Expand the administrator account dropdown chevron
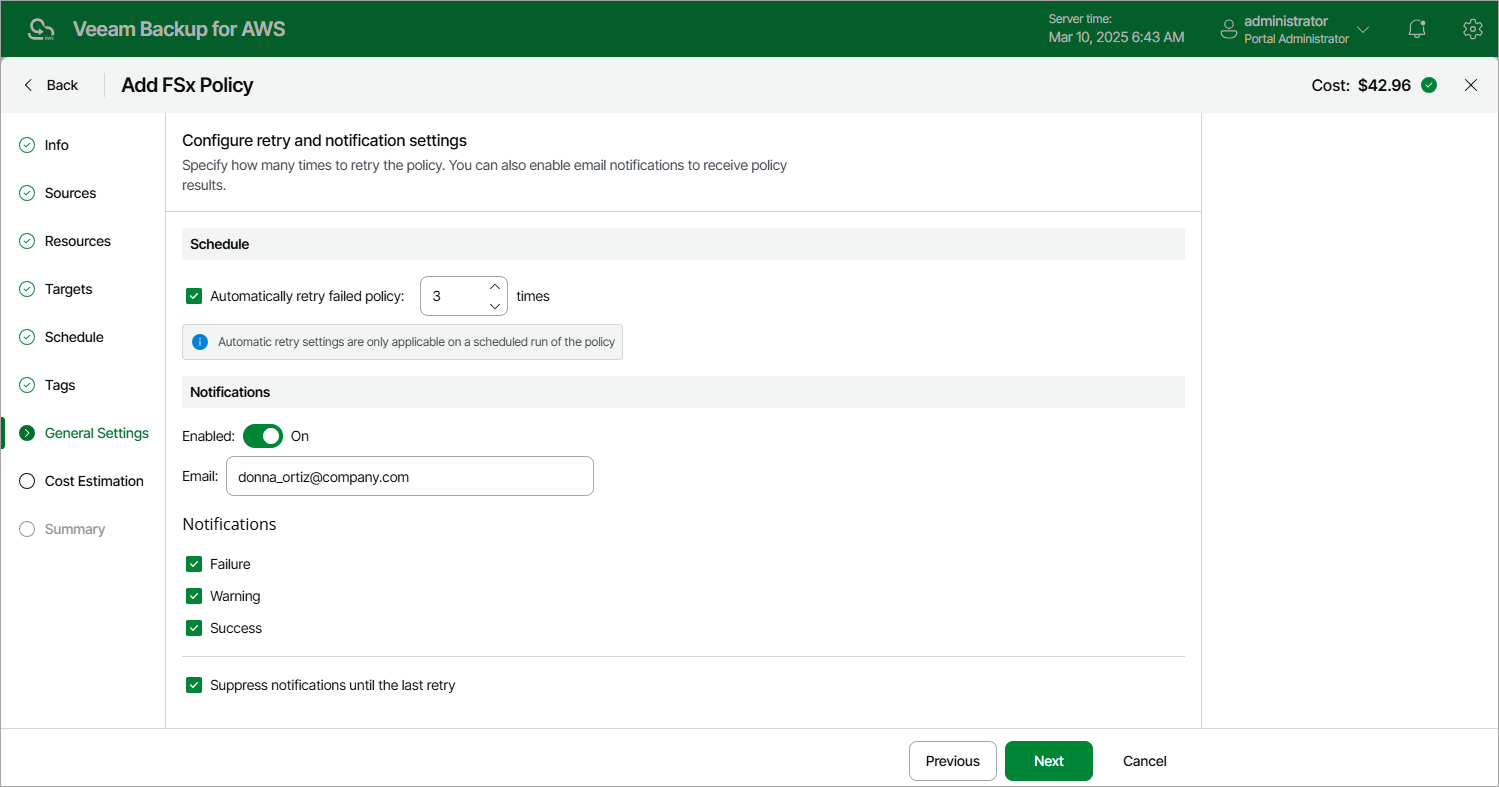 [x=1363, y=29]
